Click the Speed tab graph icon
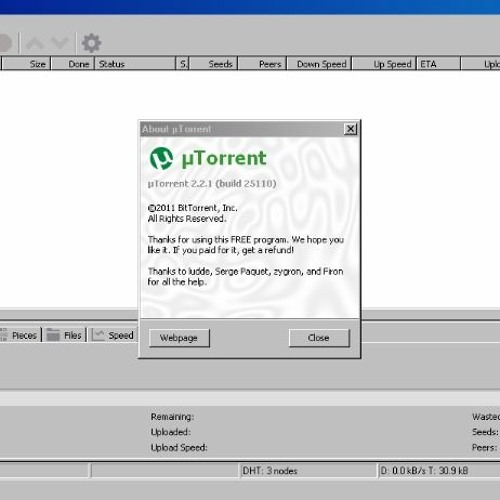Viewport: 500px width, 500px height. (98, 335)
